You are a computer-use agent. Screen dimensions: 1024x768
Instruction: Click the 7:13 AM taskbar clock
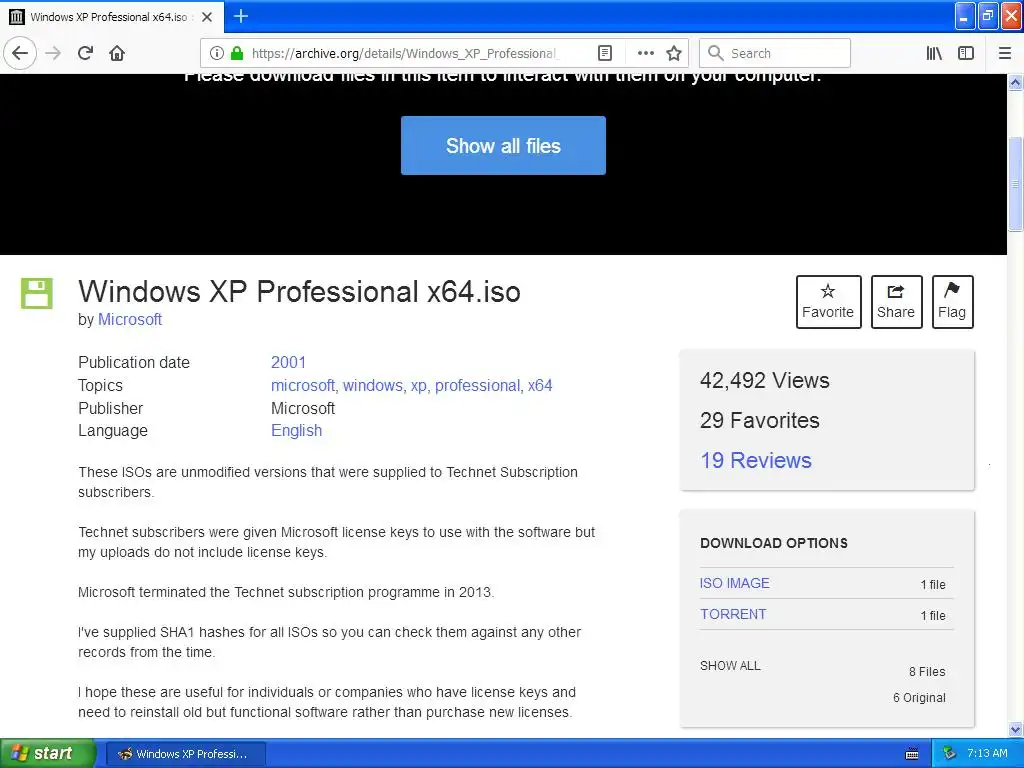(987, 753)
